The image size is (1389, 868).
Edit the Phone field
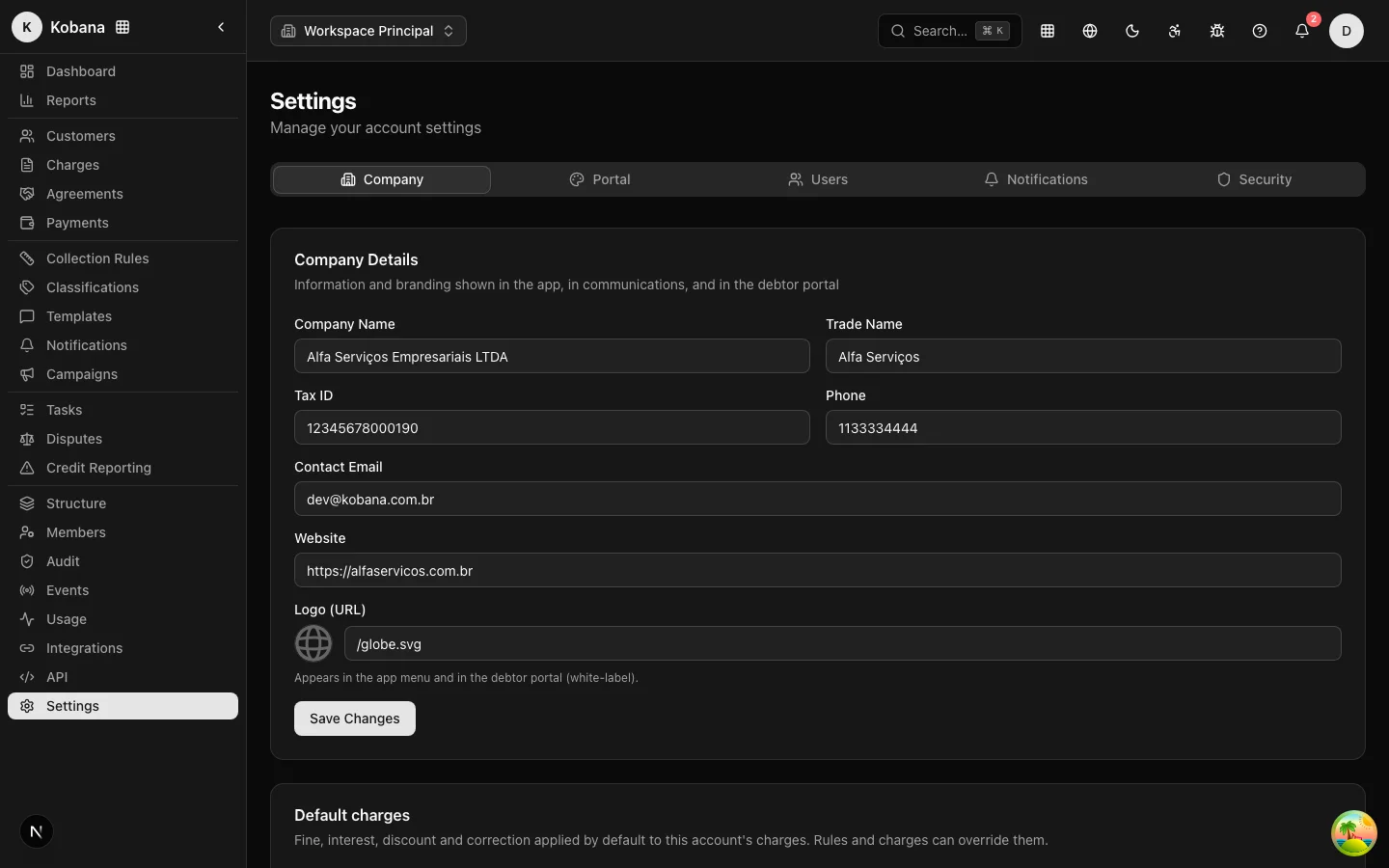click(1083, 427)
